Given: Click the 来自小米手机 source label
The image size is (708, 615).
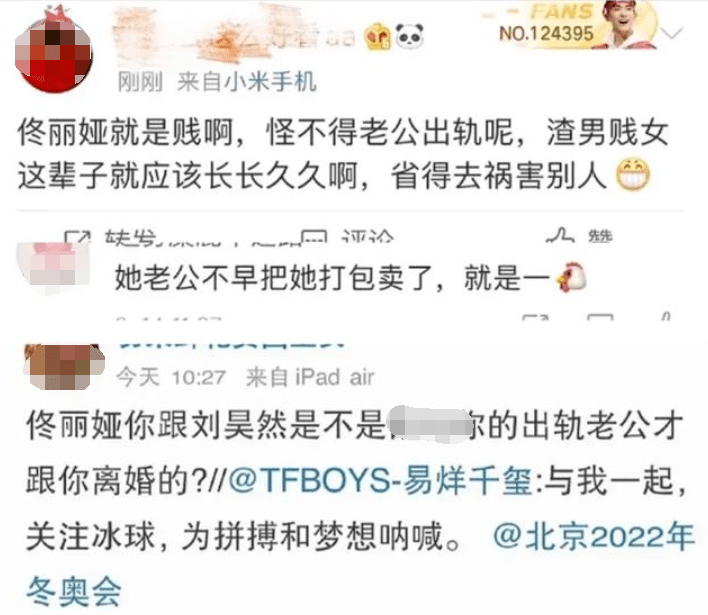Looking at the screenshot, I should (x=247, y=82).
